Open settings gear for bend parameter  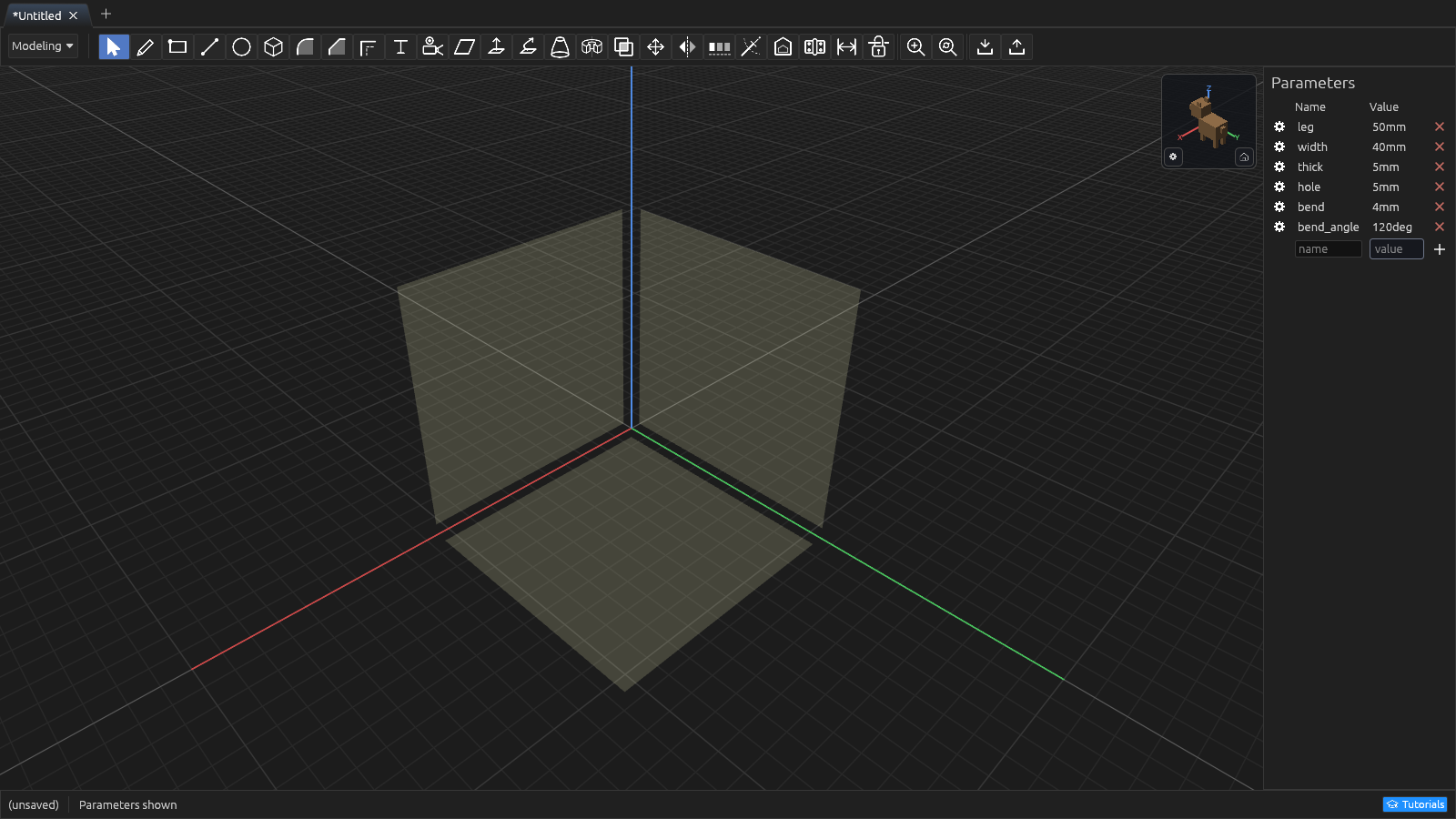tap(1279, 207)
